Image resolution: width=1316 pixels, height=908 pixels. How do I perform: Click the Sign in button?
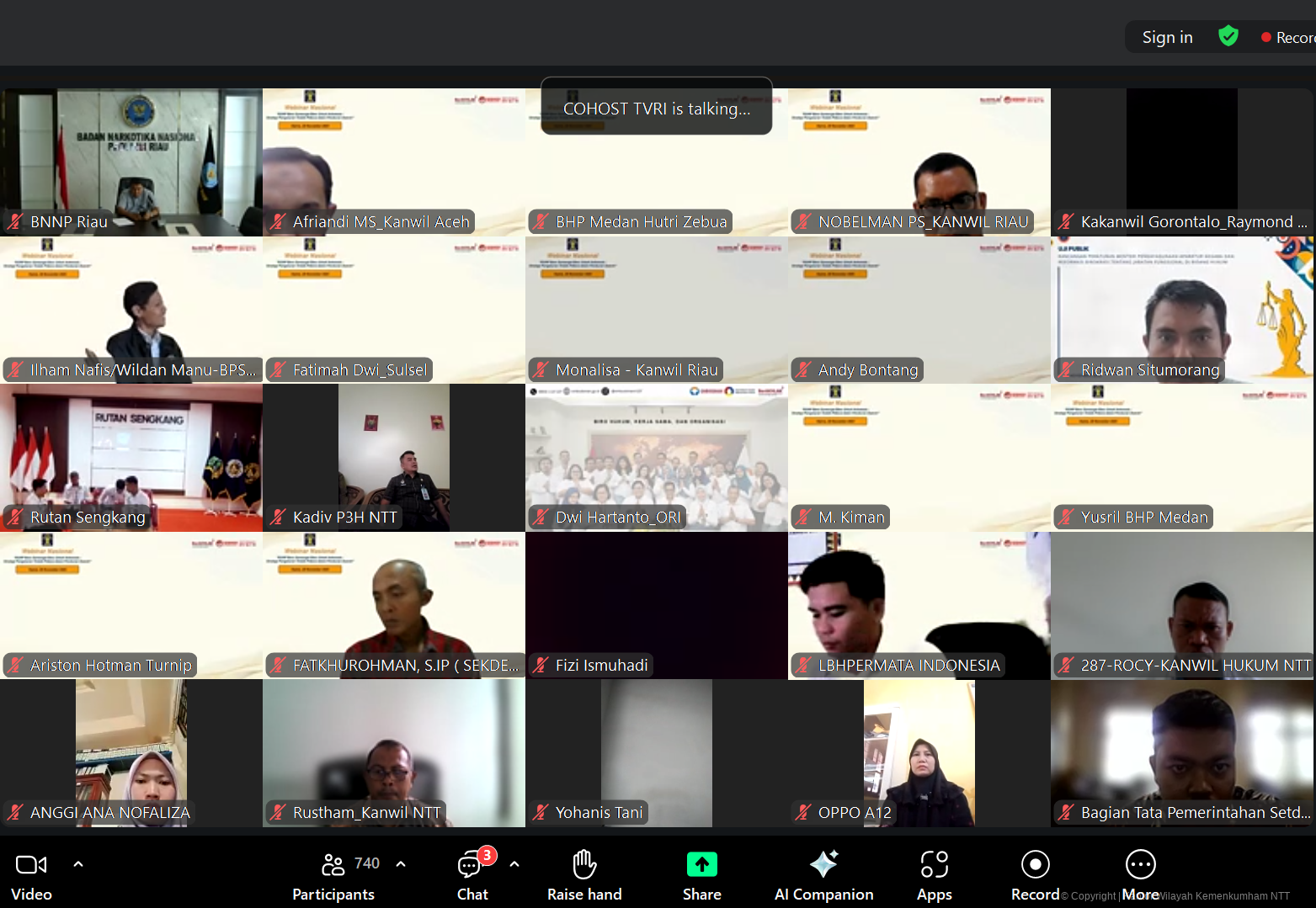click(1167, 37)
